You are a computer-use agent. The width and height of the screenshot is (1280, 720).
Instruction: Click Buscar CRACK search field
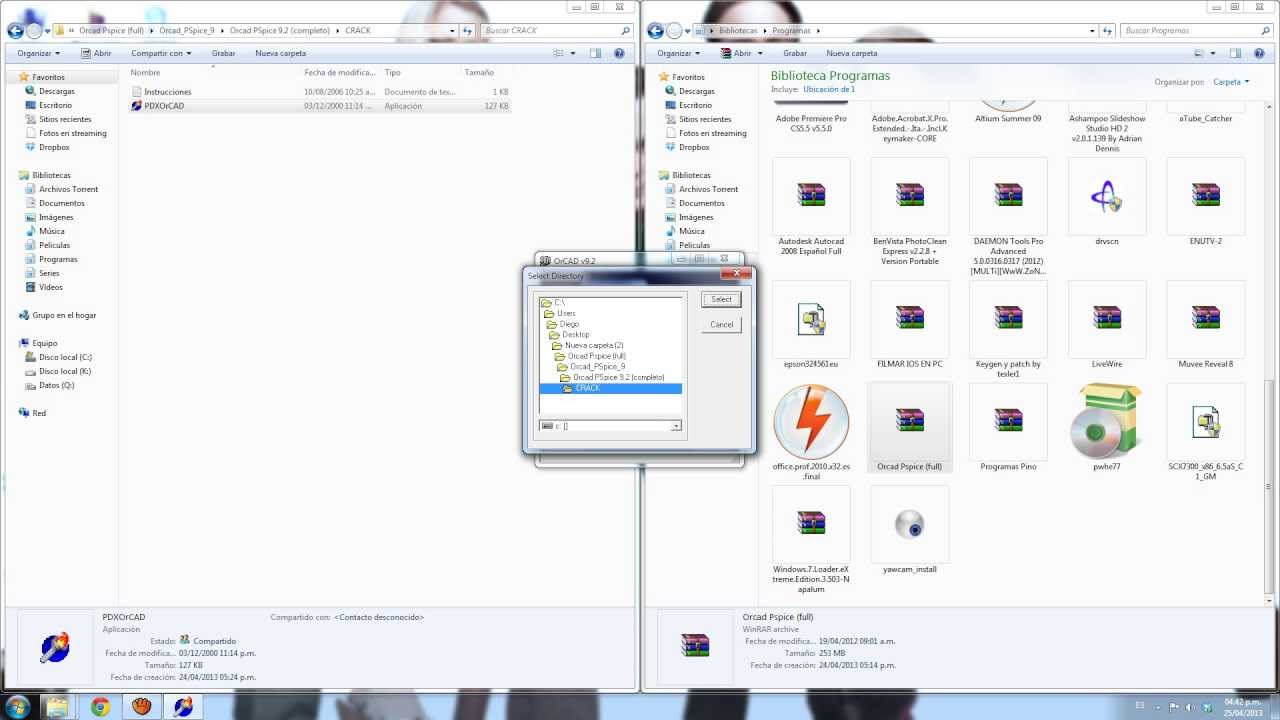click(557, 30)
